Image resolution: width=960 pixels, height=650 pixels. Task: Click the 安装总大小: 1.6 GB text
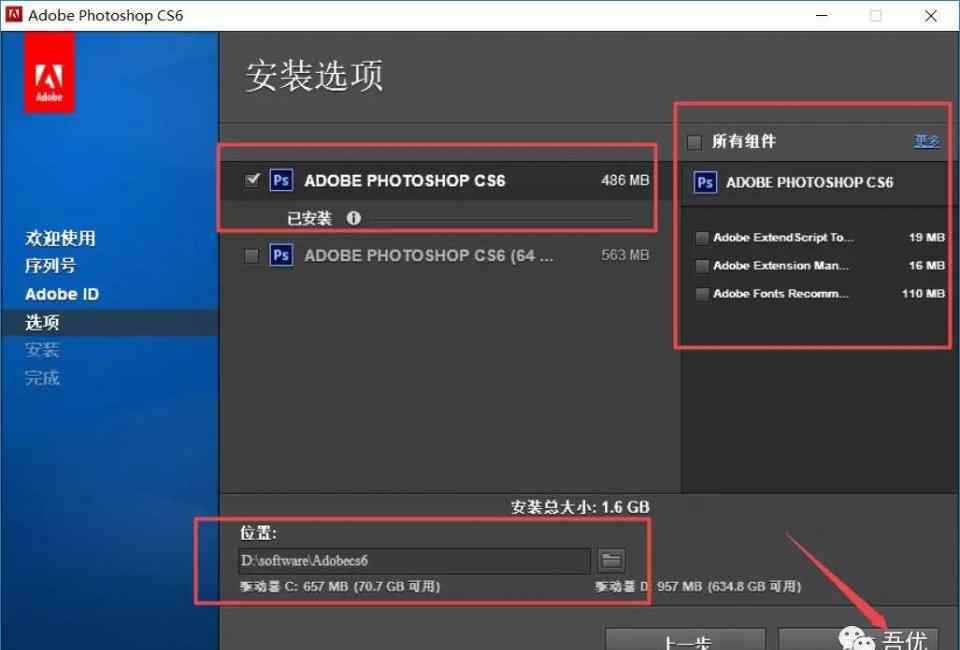click(580, 507)
